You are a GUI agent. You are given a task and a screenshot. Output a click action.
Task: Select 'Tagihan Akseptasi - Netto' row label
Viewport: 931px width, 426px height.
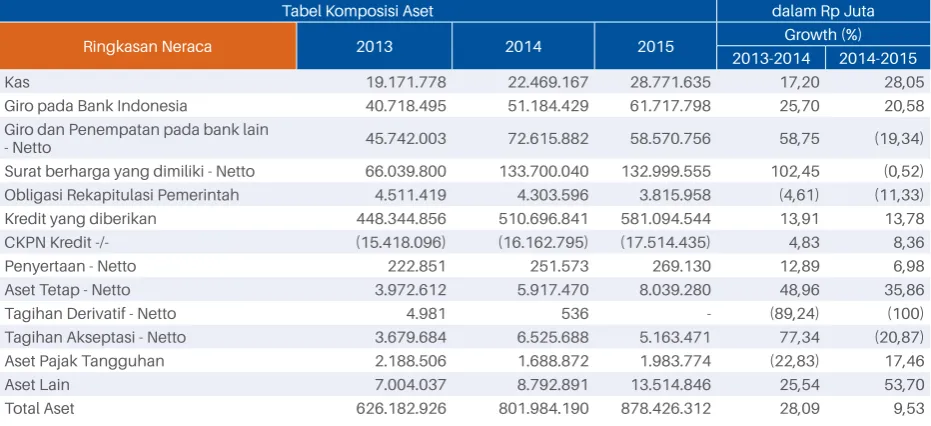(95, 337)
